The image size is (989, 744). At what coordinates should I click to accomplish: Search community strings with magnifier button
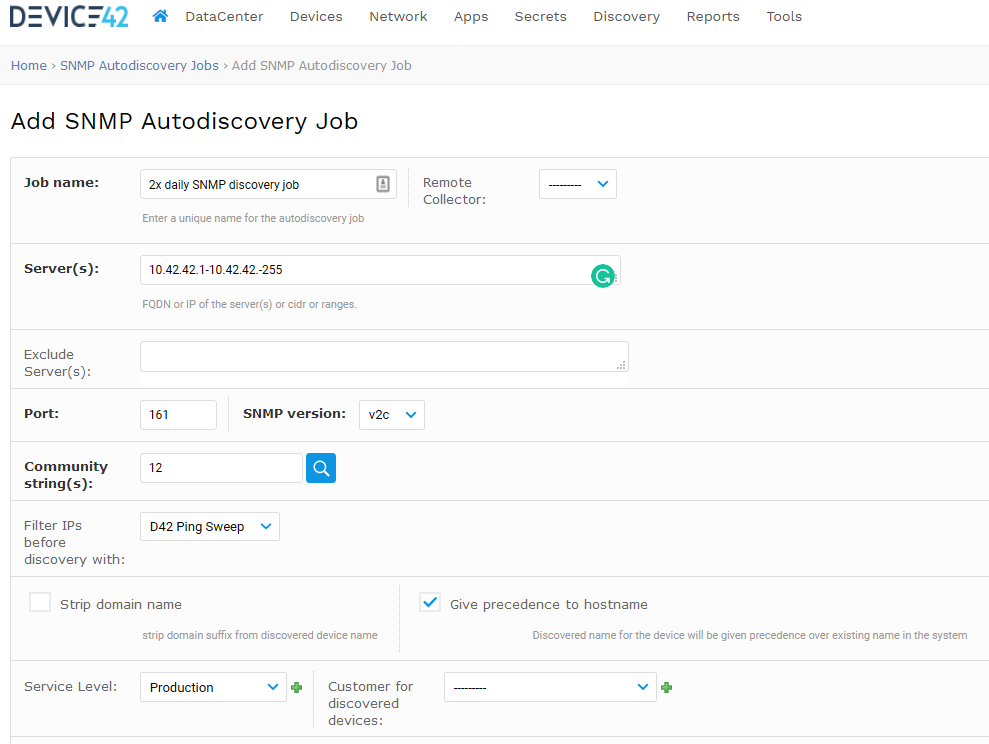pyautogui.click(x=321, y=468)
